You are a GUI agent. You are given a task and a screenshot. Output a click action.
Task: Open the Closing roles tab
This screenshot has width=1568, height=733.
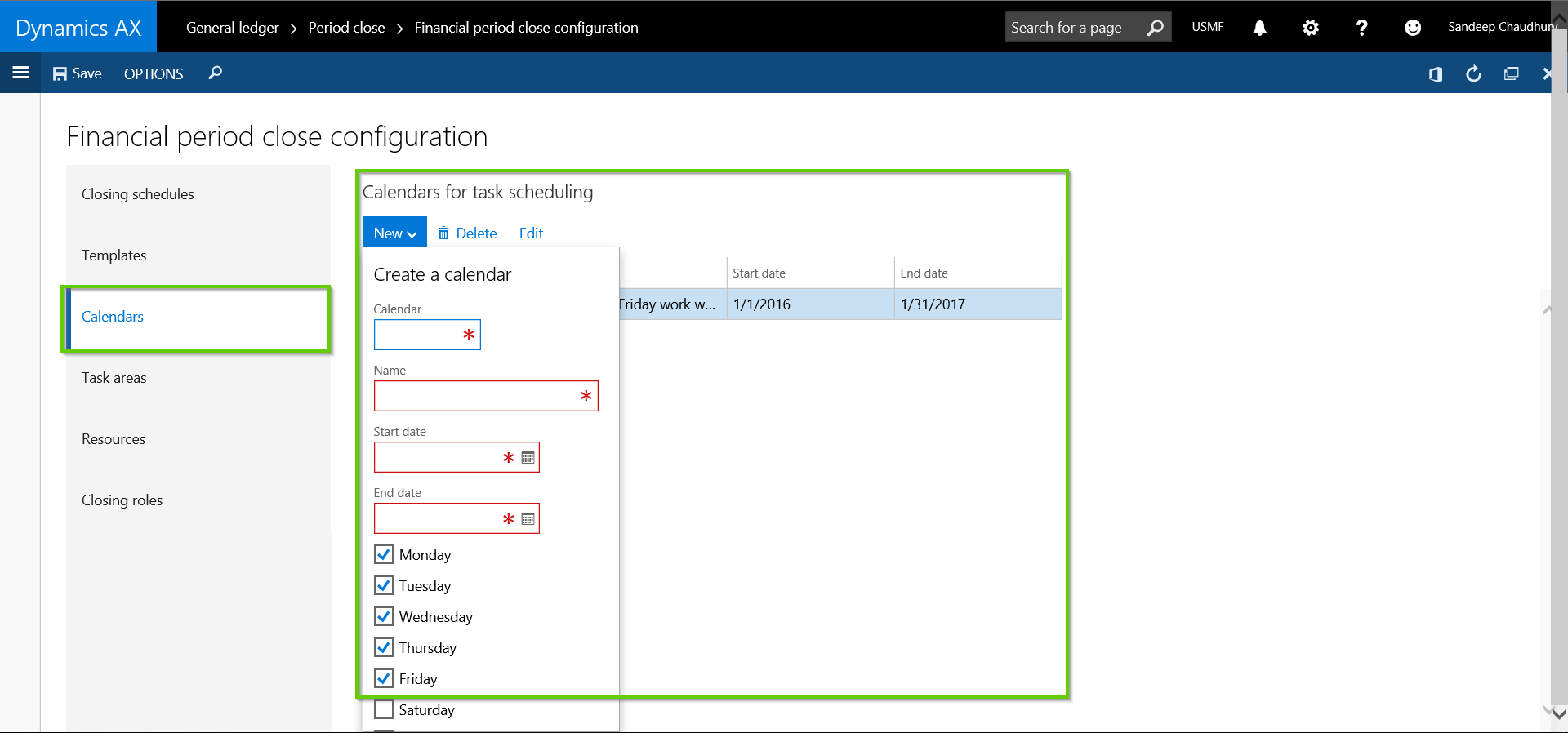pos(122,500)
